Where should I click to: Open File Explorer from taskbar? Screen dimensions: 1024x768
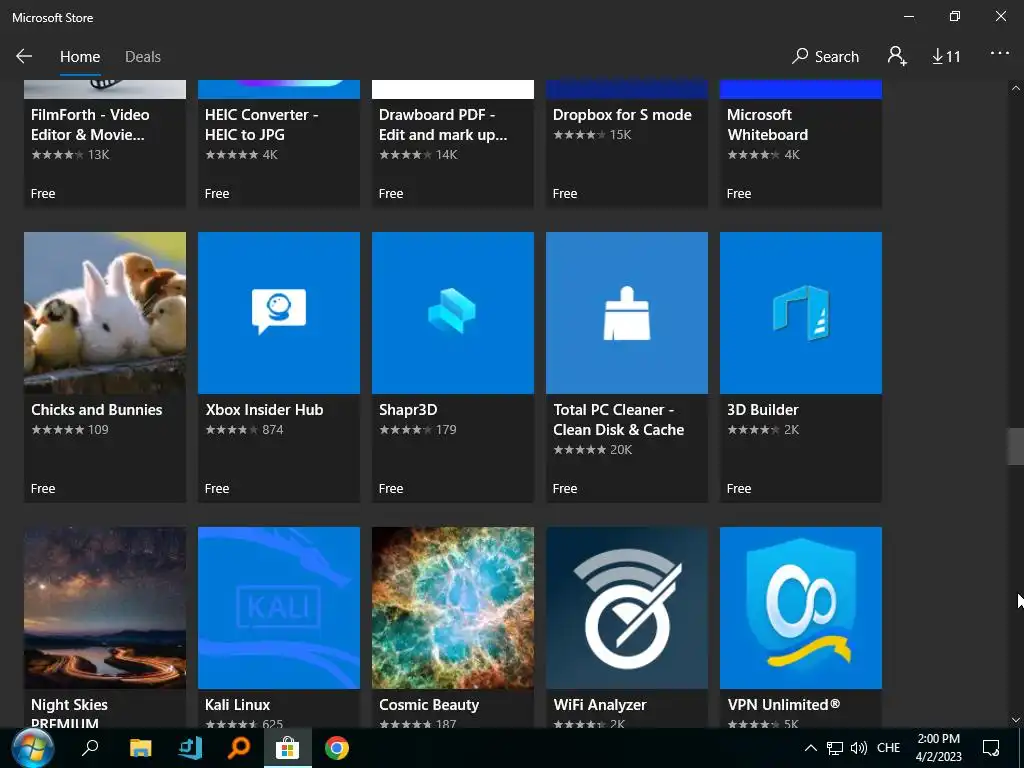click(x=140, y=748)
